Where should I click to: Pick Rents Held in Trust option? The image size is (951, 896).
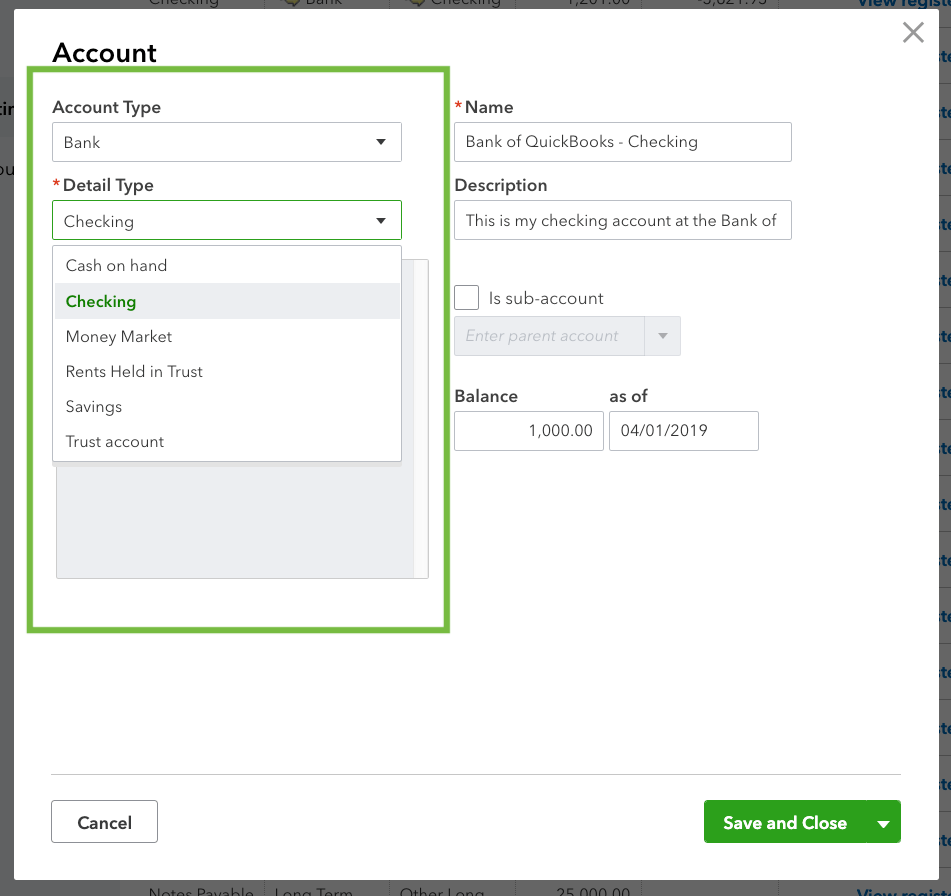tap(227, 371)
